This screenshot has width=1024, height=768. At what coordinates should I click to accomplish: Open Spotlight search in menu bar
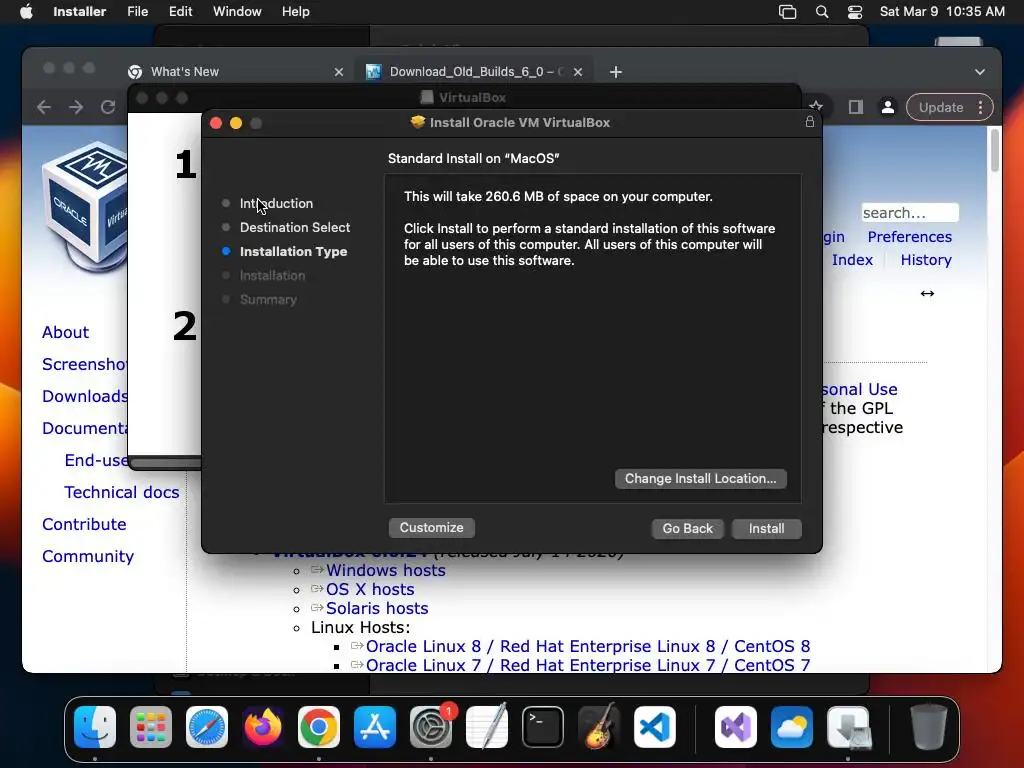coord(822,12)
